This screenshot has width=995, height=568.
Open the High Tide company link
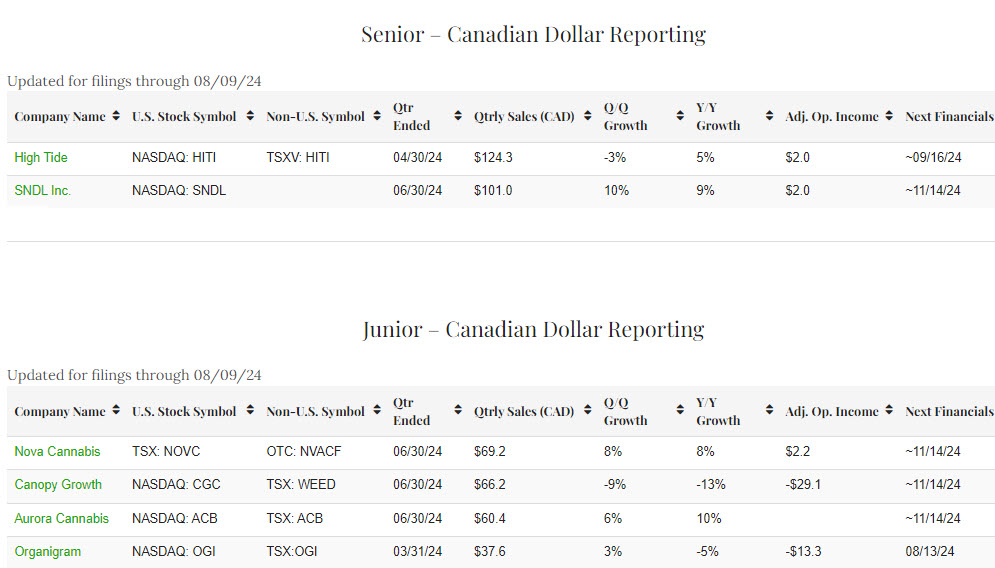[x=41, y=158]
